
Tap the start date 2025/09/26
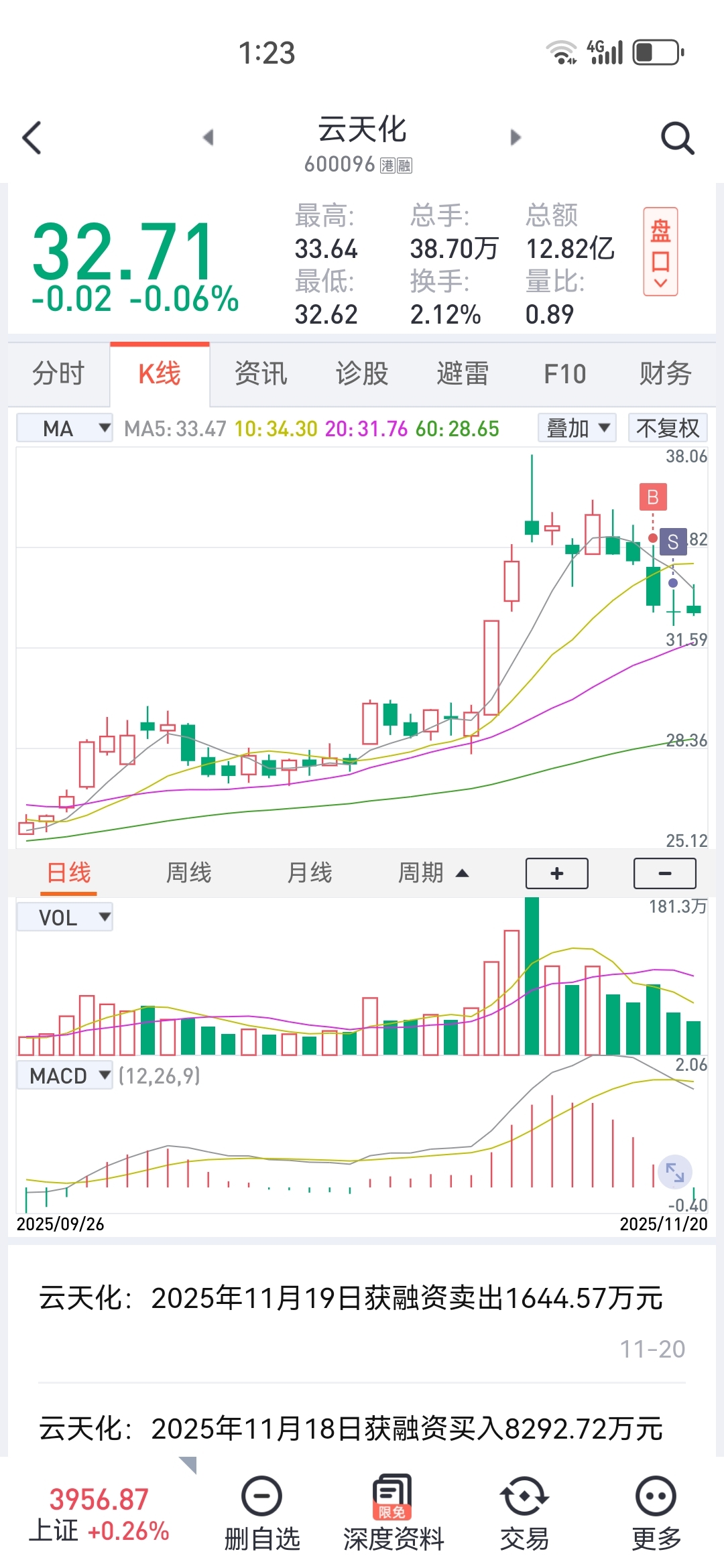pyautogui.click(x=60, y=1224)
